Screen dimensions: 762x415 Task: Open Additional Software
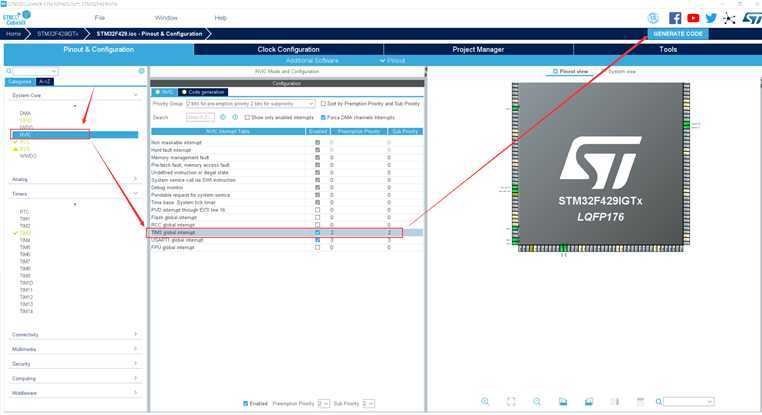pos(312,61)
